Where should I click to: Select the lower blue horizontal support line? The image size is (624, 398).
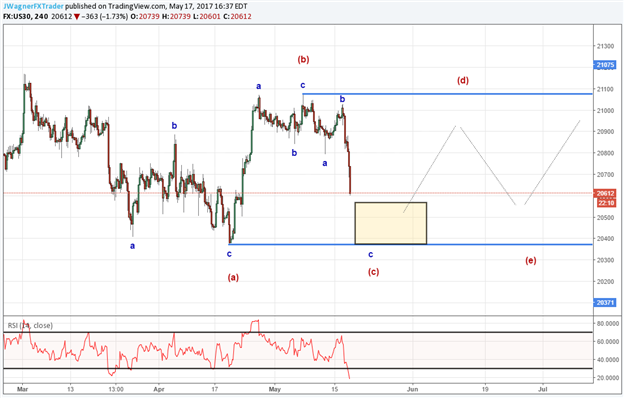point(411,244)
